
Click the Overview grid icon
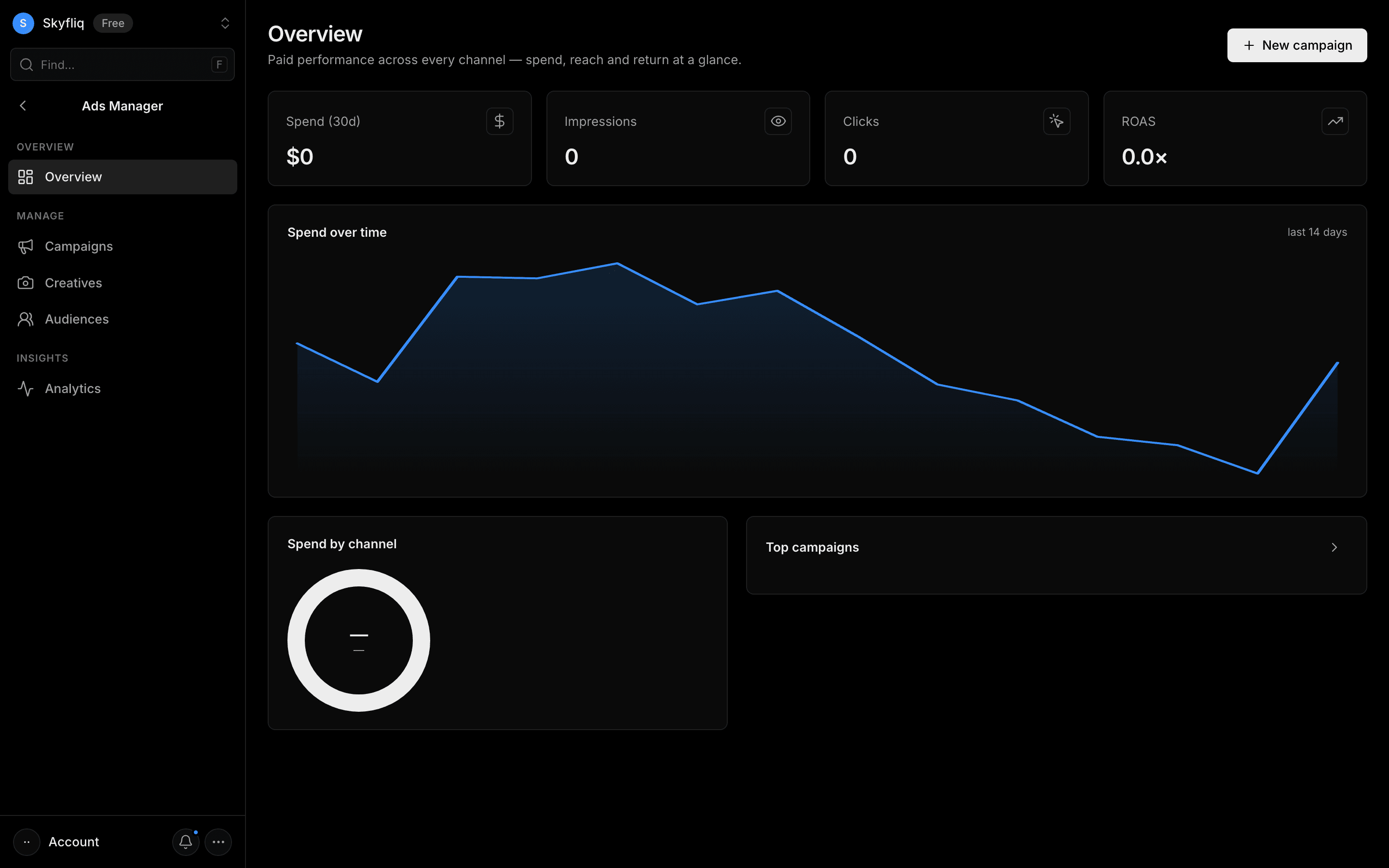[x=25, y=177]
